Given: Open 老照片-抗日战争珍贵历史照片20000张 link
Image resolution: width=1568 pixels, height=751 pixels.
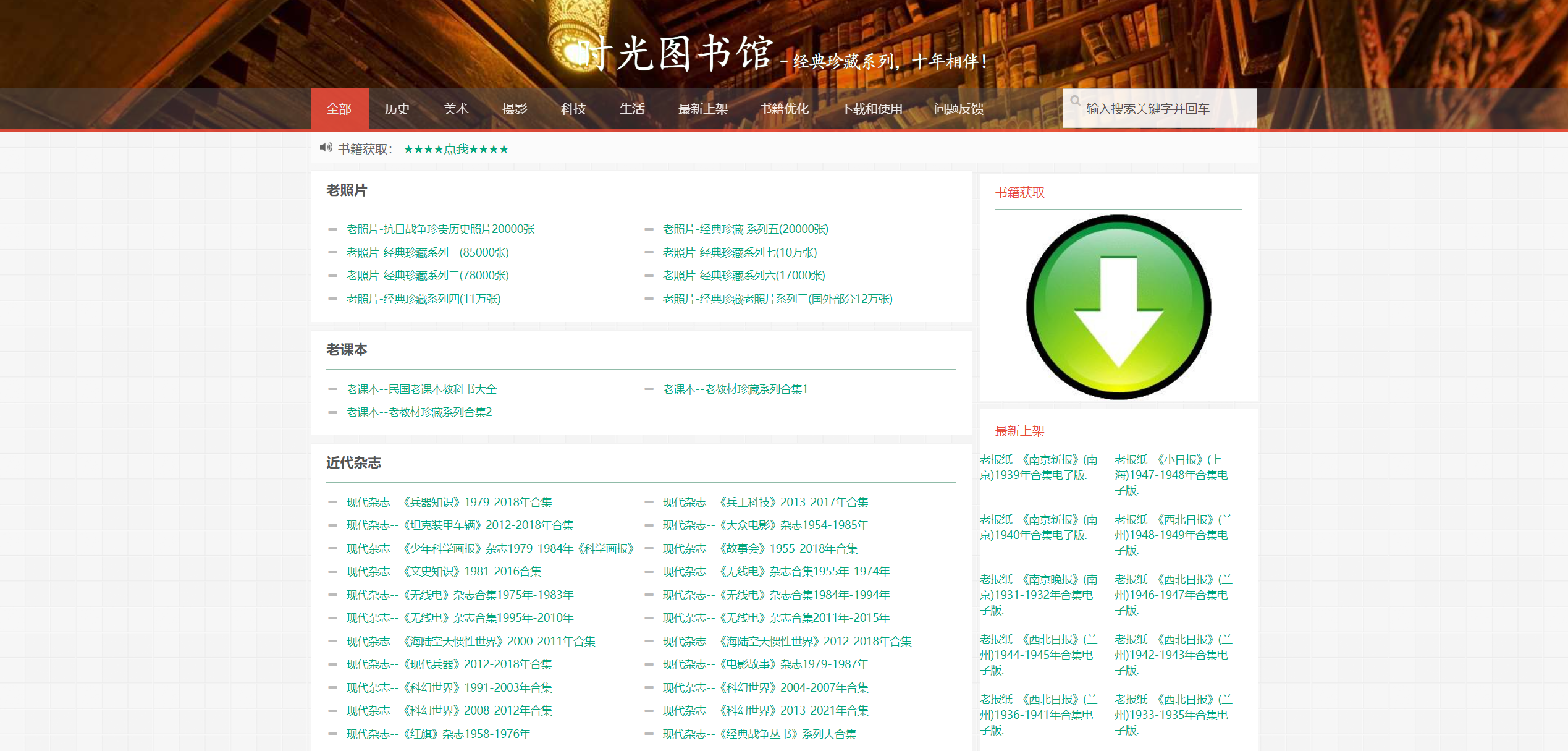Looking at the screenshot, I should [440, 229].
